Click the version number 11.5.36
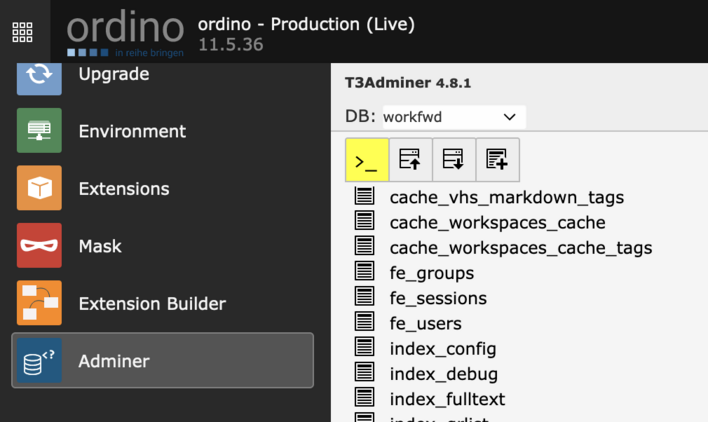708x422 pixels. [231, 44]
